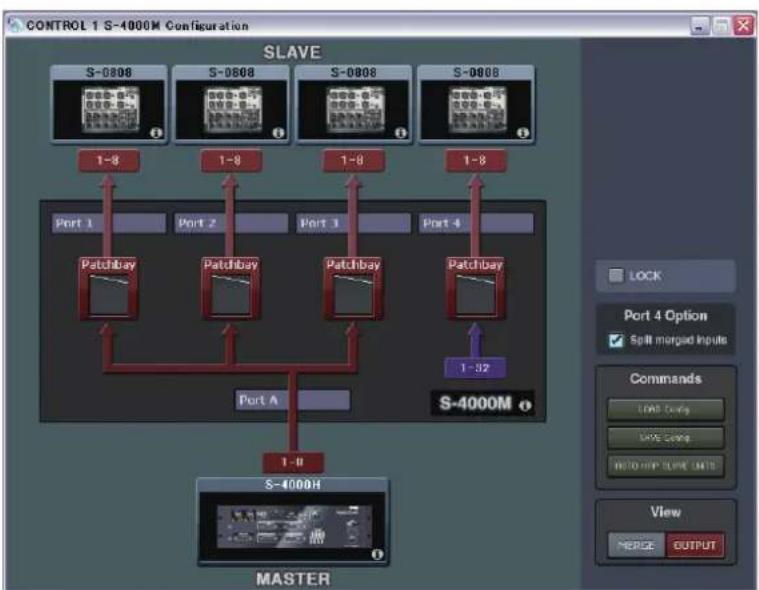Click the red 1-8 box above S-4000H

click(x=293, y=462)
